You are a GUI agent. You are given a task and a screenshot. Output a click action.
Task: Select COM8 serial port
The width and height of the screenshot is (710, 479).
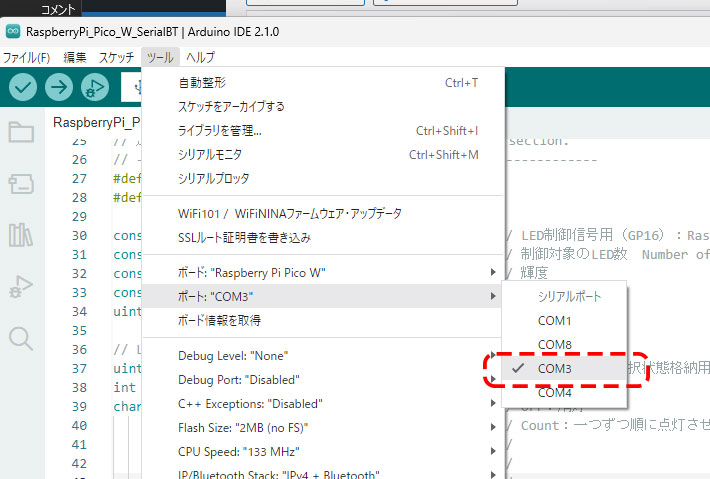564,345
